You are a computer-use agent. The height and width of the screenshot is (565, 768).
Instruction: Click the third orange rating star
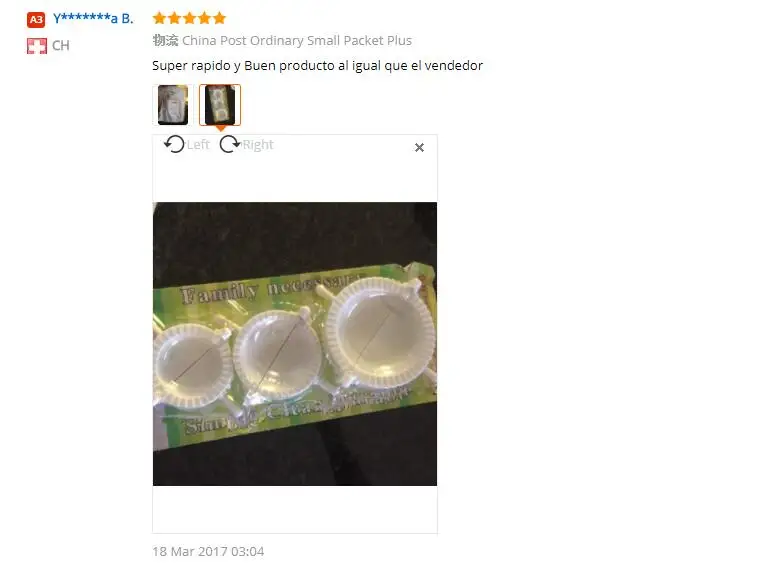click(190, 19)
